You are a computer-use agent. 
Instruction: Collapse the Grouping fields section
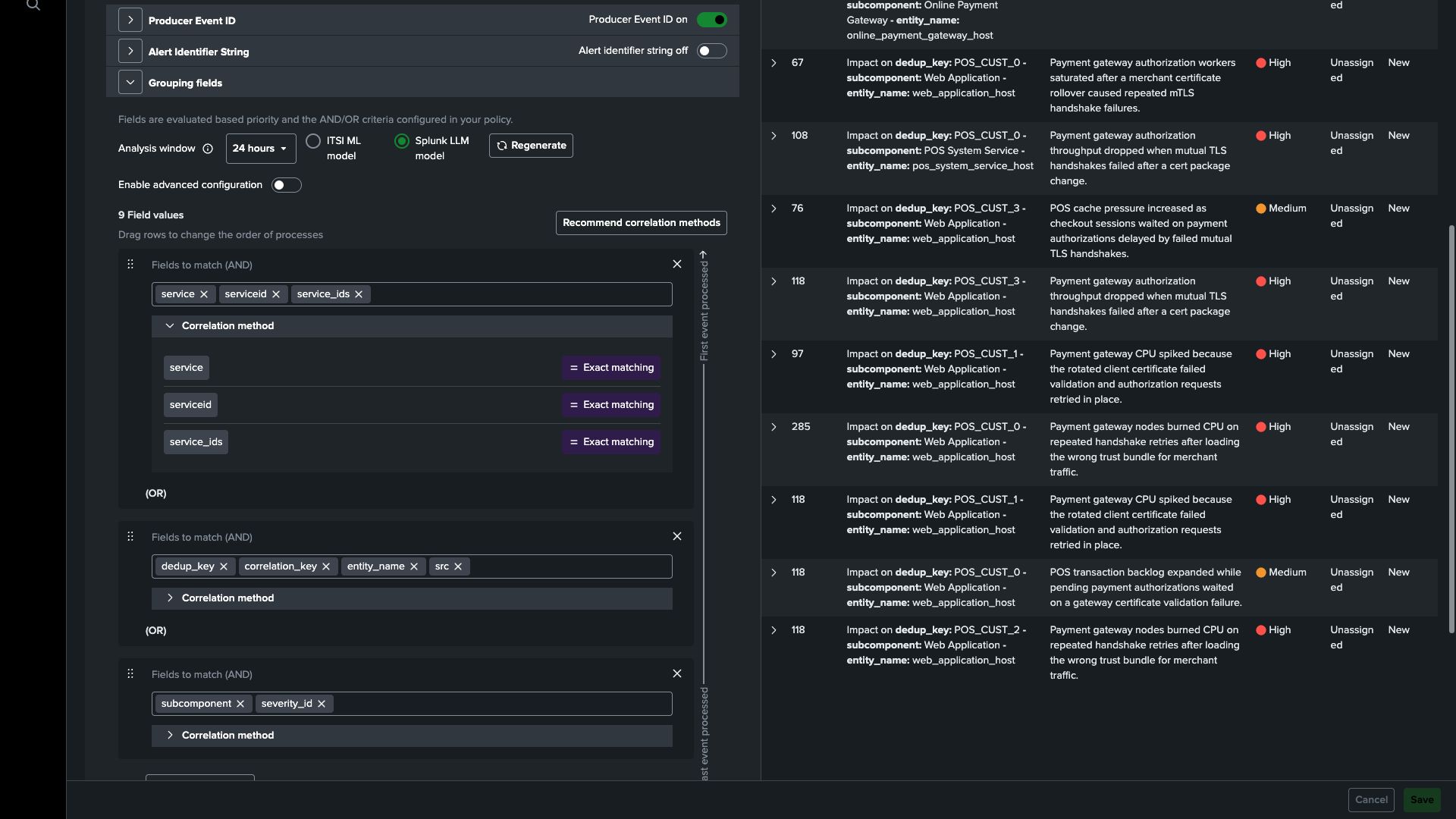130,83
